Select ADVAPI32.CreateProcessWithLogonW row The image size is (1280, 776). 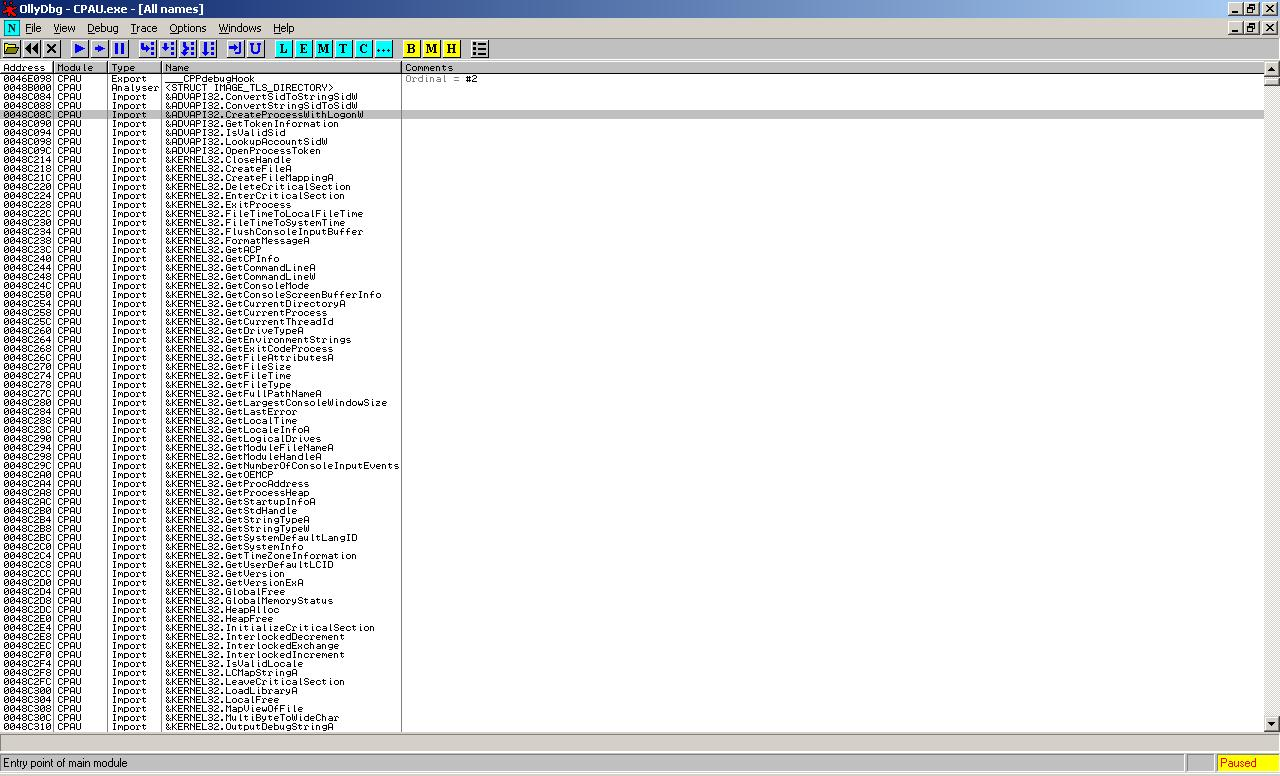(632, 115)
